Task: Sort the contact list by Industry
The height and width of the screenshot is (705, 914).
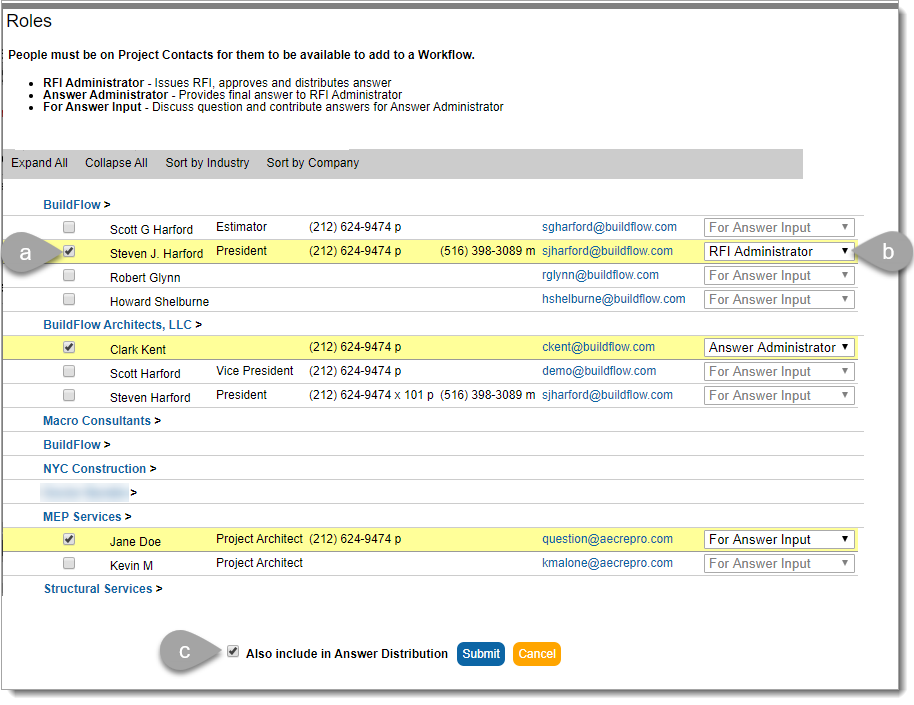Action: [x=207, y=162]
